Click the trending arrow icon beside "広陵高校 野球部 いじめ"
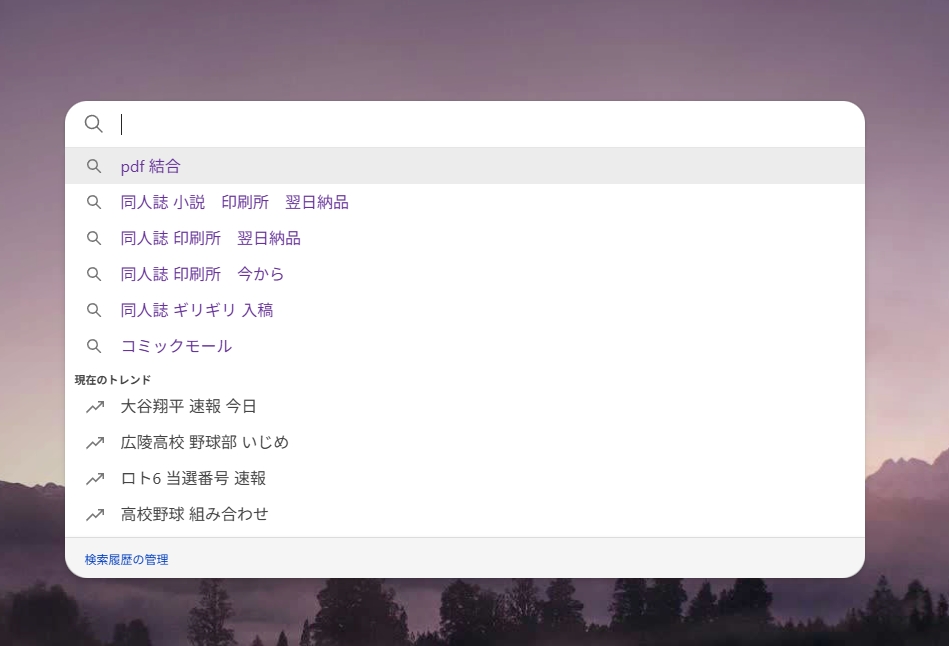 (95, 442)
